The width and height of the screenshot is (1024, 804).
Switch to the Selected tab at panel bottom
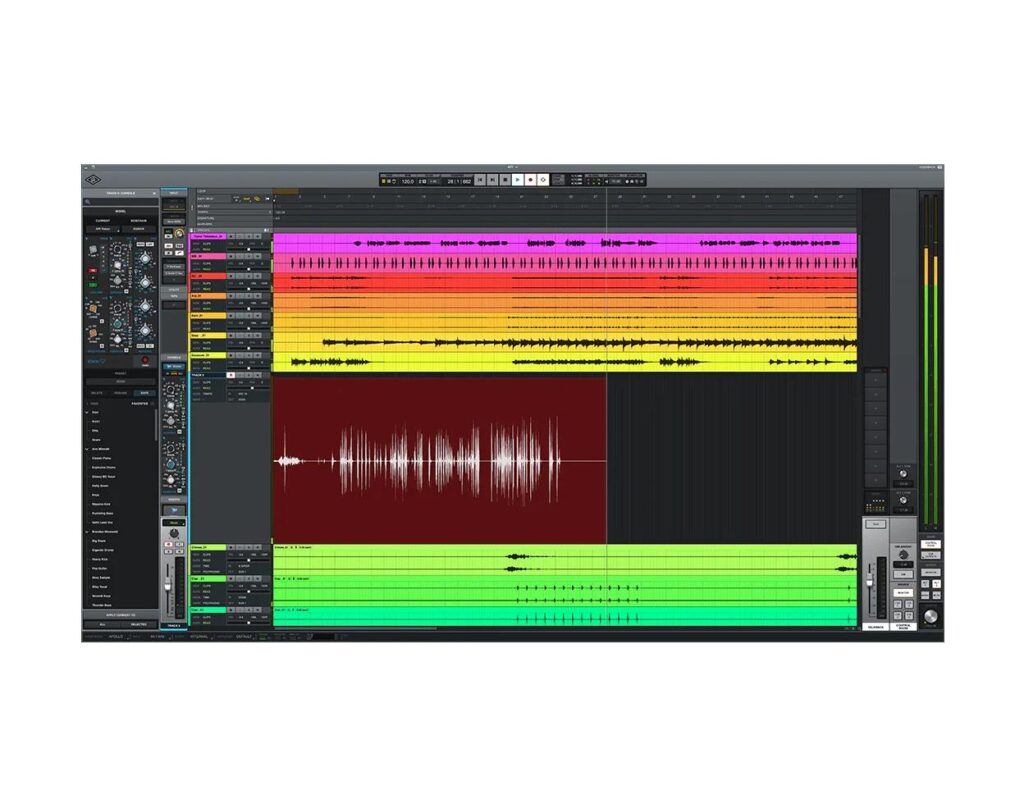pyautogui.click(x=138, y=624)
